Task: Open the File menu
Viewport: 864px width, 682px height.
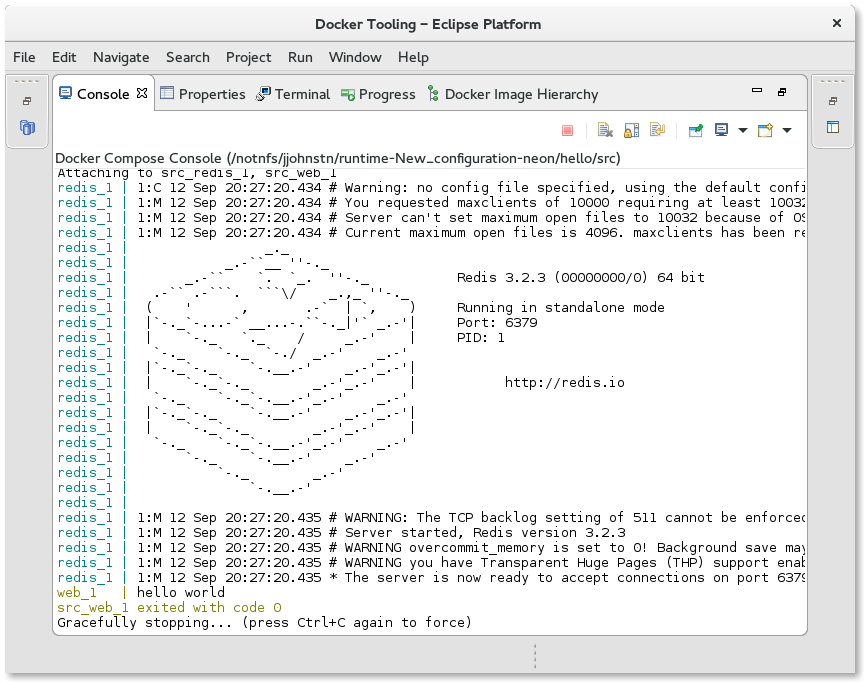Action: [x=24, y=57]
